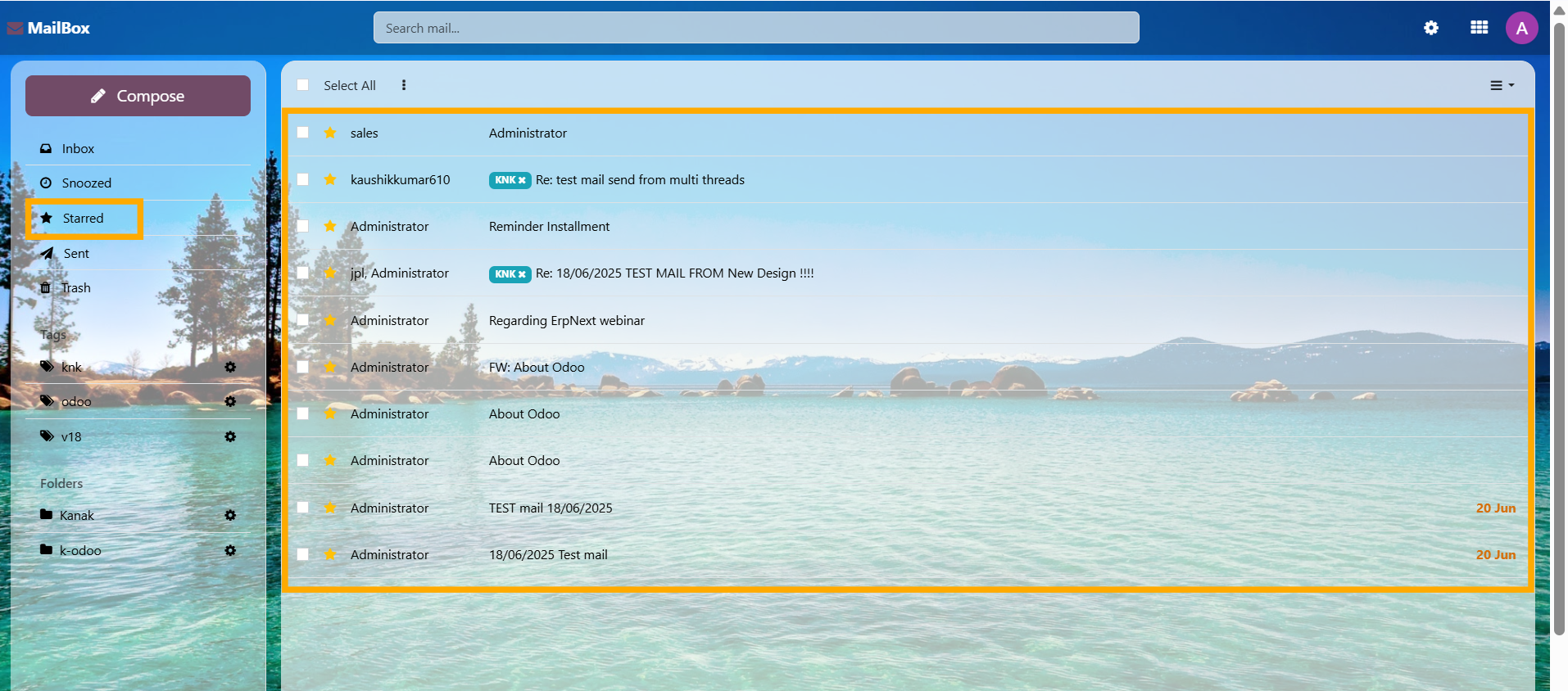Remove KNK tag from kaushikkumar610 email
Viewport: 1568px width, 691px height.
[522, 180]
